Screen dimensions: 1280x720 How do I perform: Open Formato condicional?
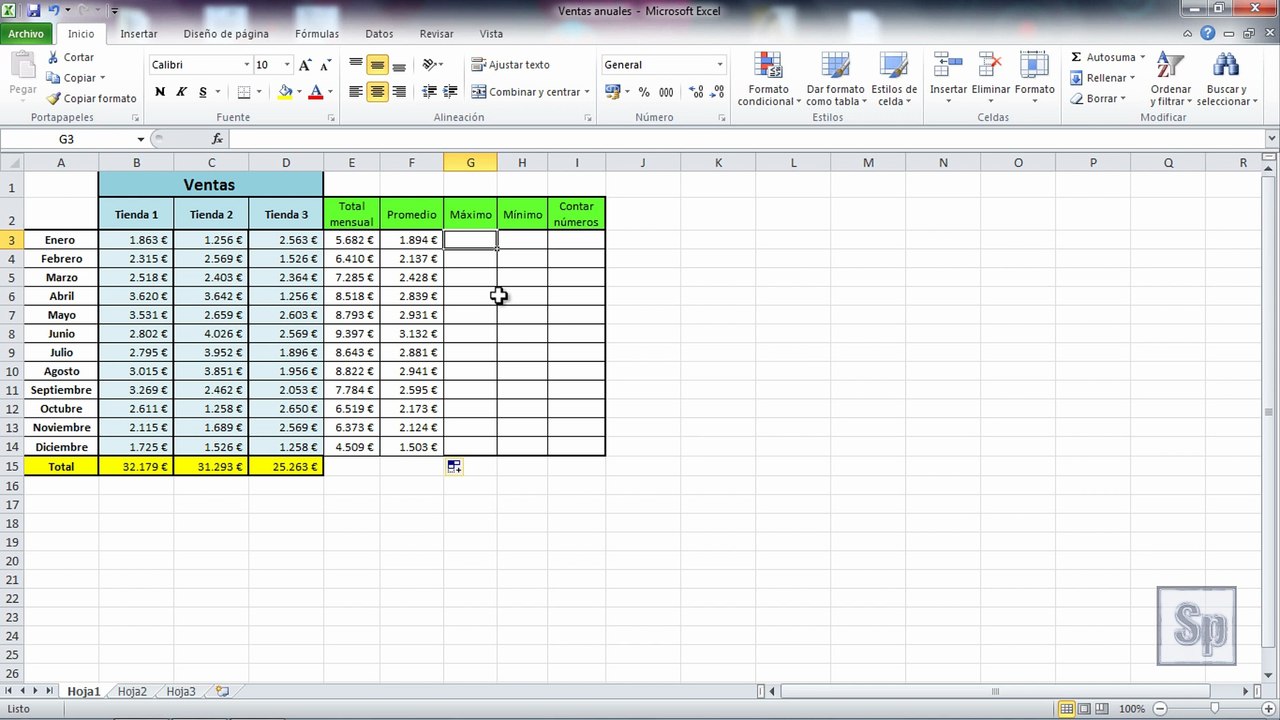(768, 80)
